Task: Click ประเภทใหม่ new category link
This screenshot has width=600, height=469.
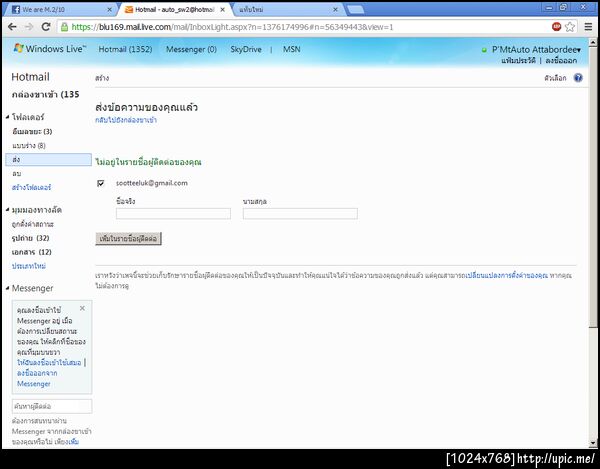Action: pyautogui.click(x=29, y=266)
